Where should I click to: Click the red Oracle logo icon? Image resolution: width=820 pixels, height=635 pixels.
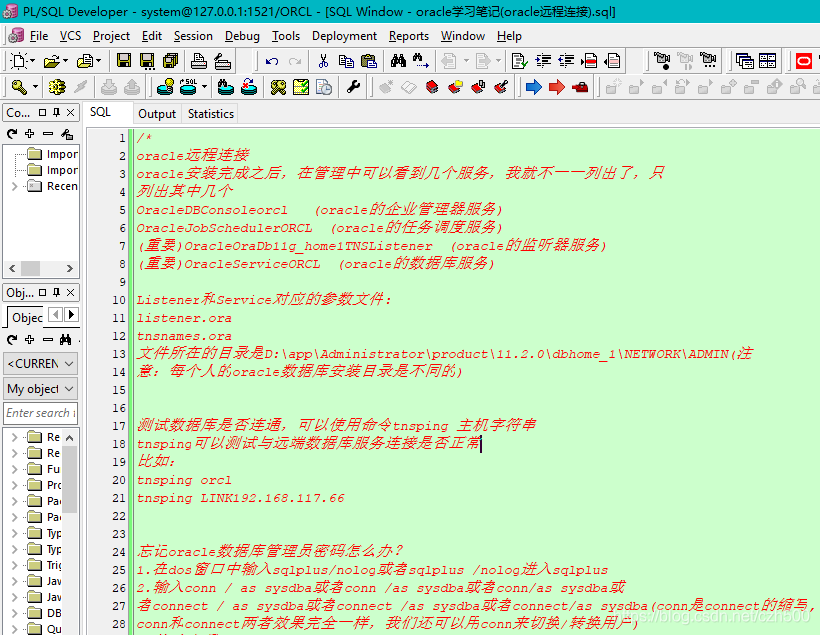[x=803, y=61]
